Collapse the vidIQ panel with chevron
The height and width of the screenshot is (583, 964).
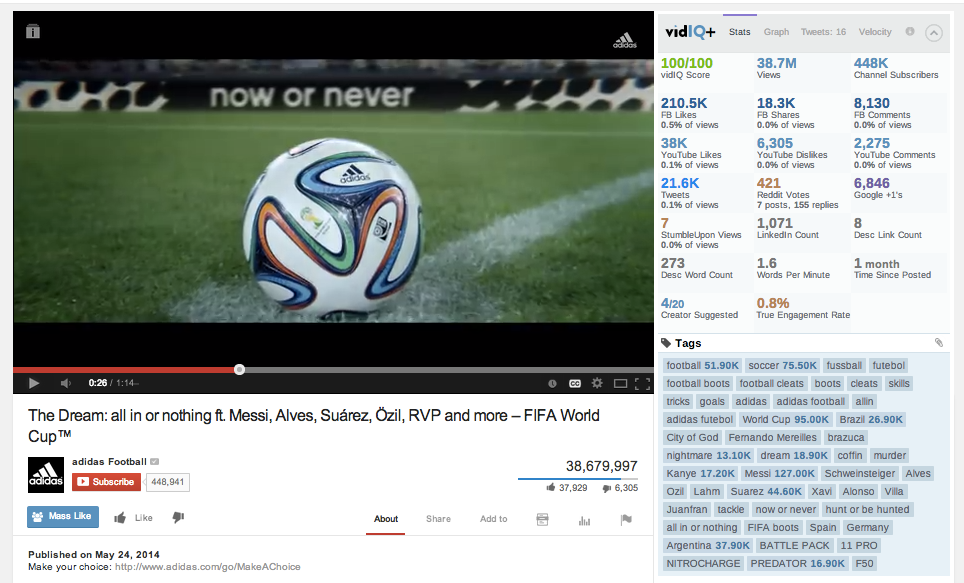click(933, 33)
